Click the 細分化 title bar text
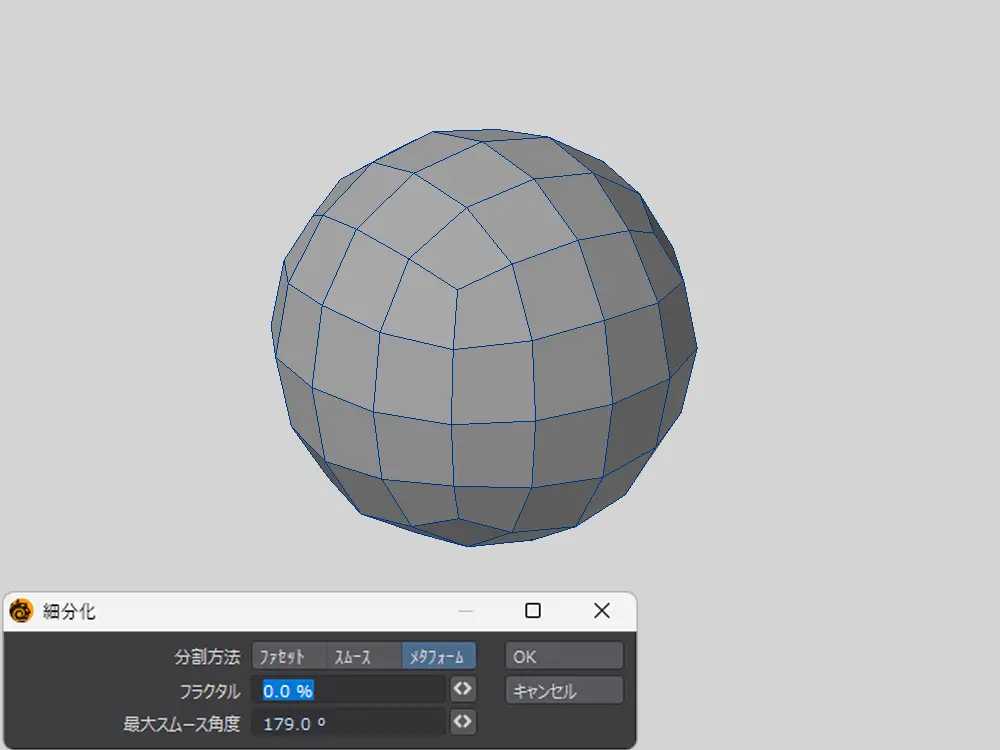 [x=69, y=611]
